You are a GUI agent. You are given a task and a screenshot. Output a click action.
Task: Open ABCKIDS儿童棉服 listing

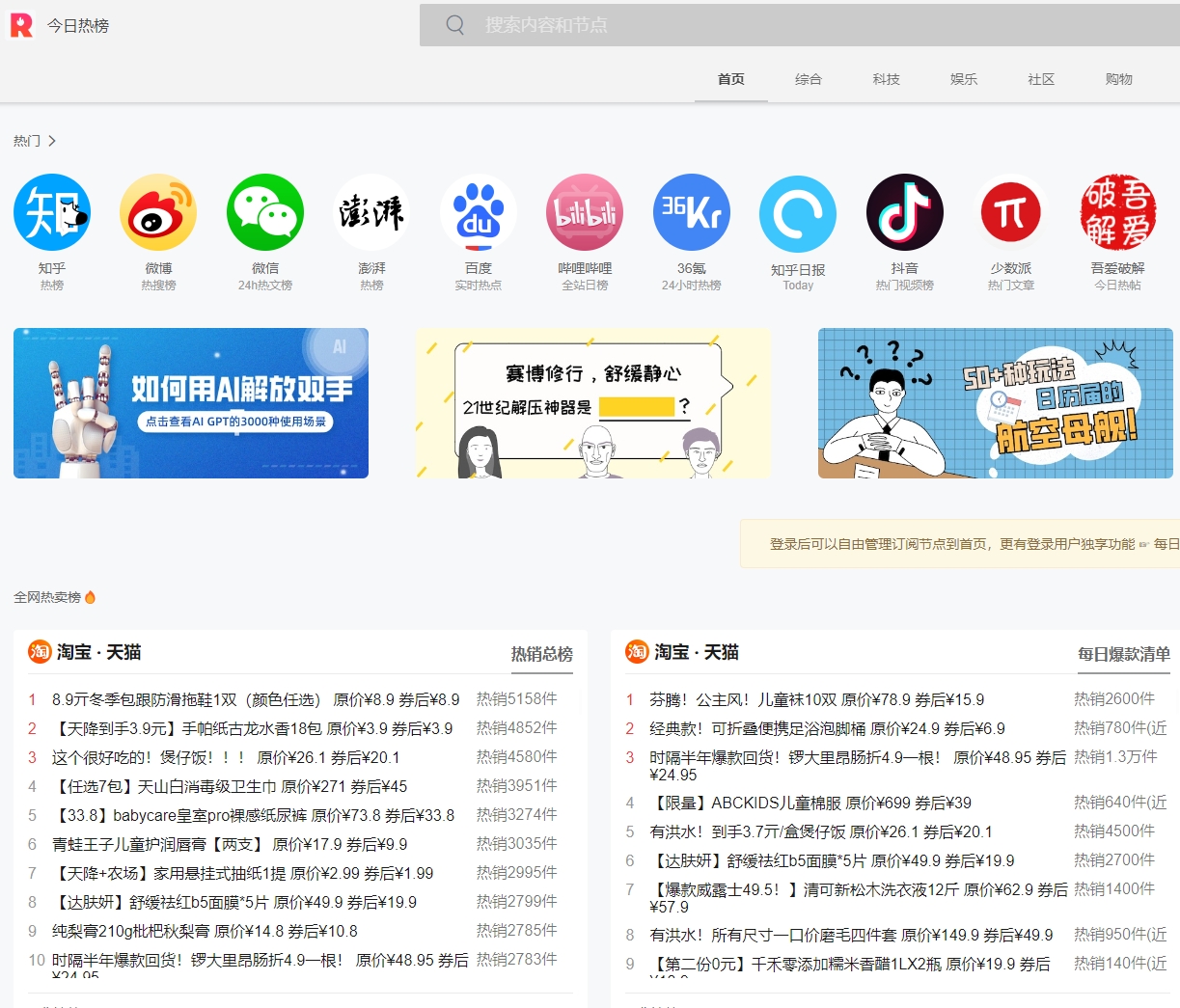810,803
